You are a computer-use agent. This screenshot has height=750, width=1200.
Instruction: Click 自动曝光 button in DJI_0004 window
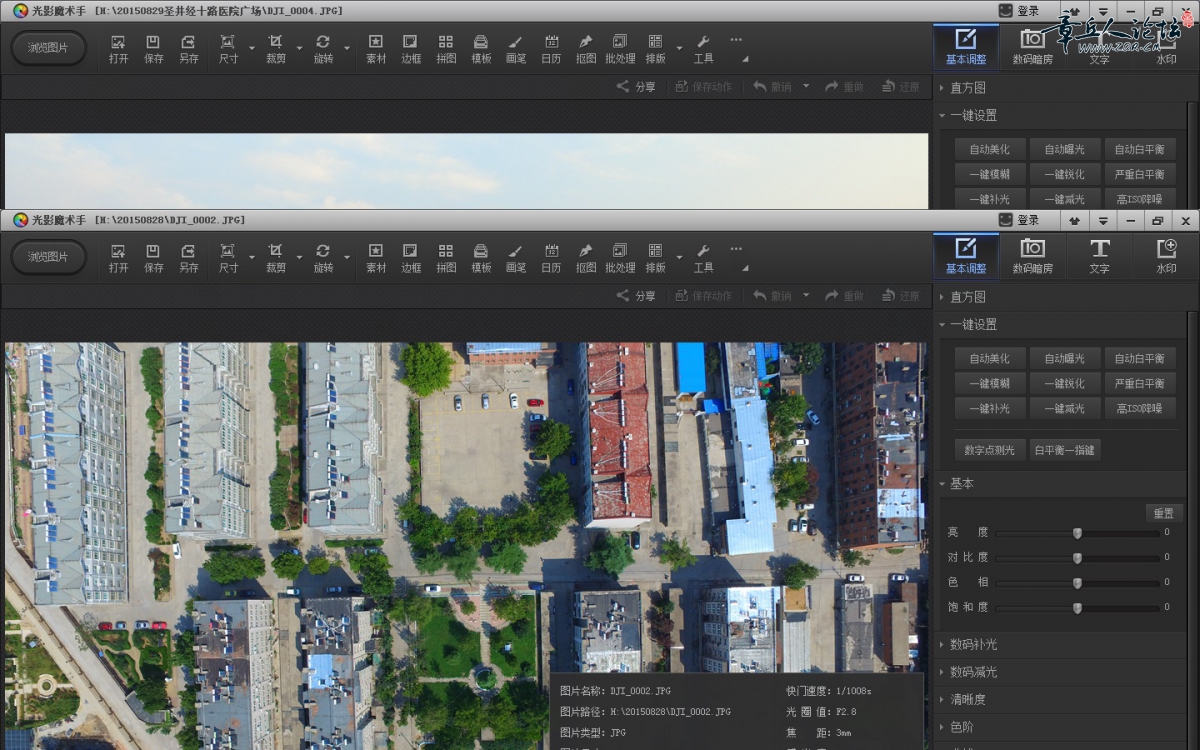(1065, 149)
